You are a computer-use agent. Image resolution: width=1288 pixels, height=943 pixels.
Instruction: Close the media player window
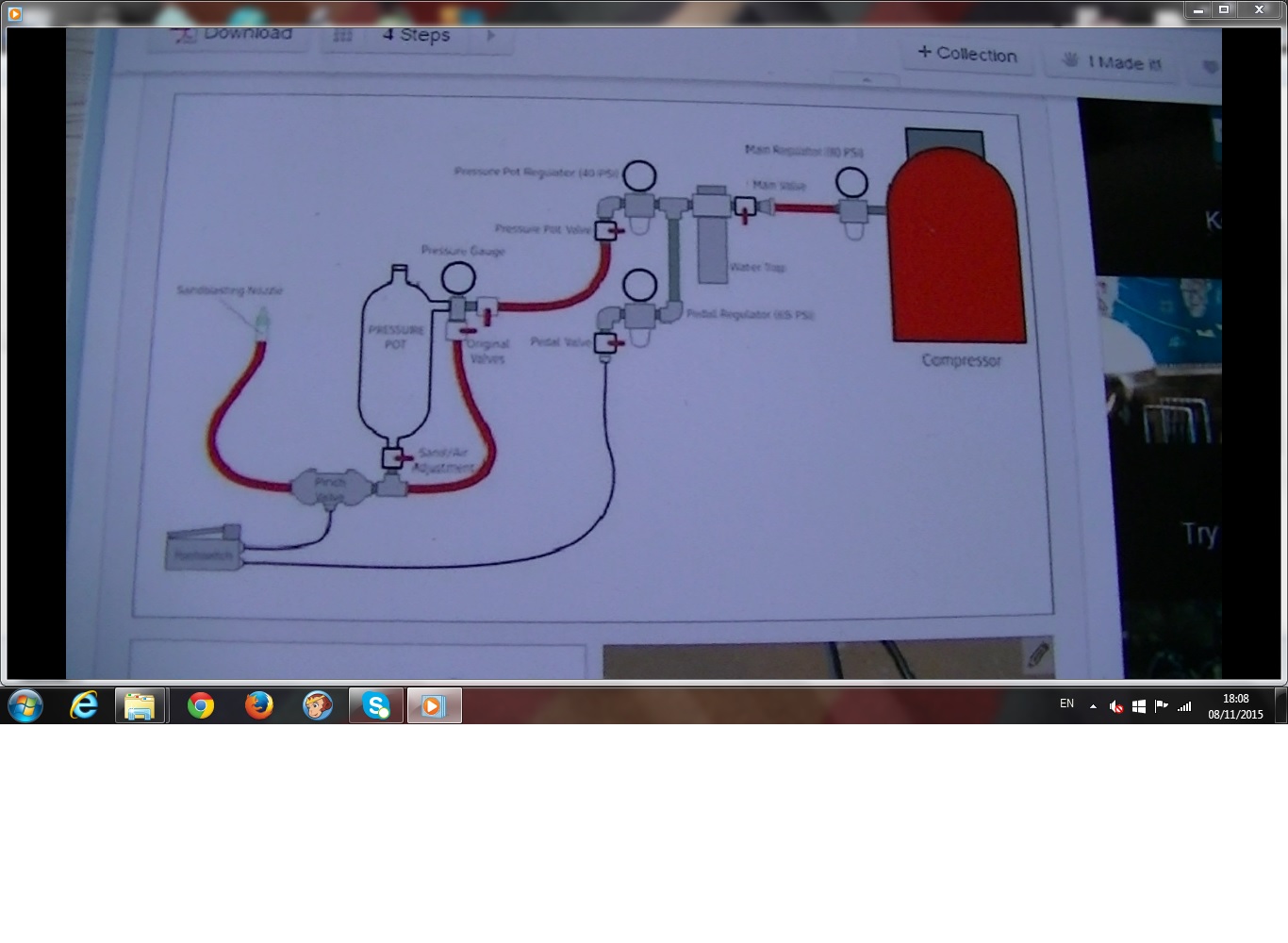[1259, 10]
